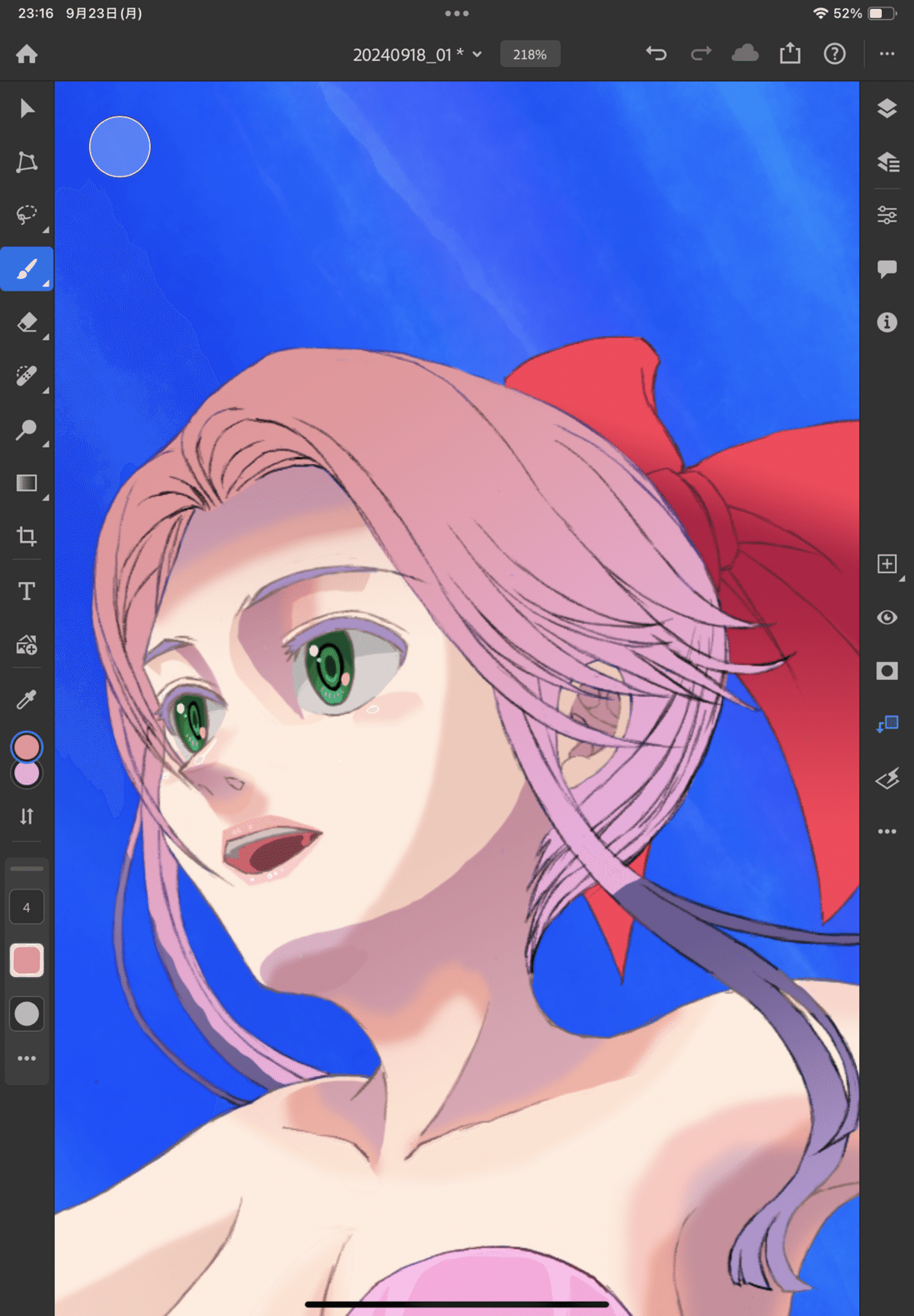The image size is (914, 1316).
Task: Undo the last action
Action: [x=656, y=53]
